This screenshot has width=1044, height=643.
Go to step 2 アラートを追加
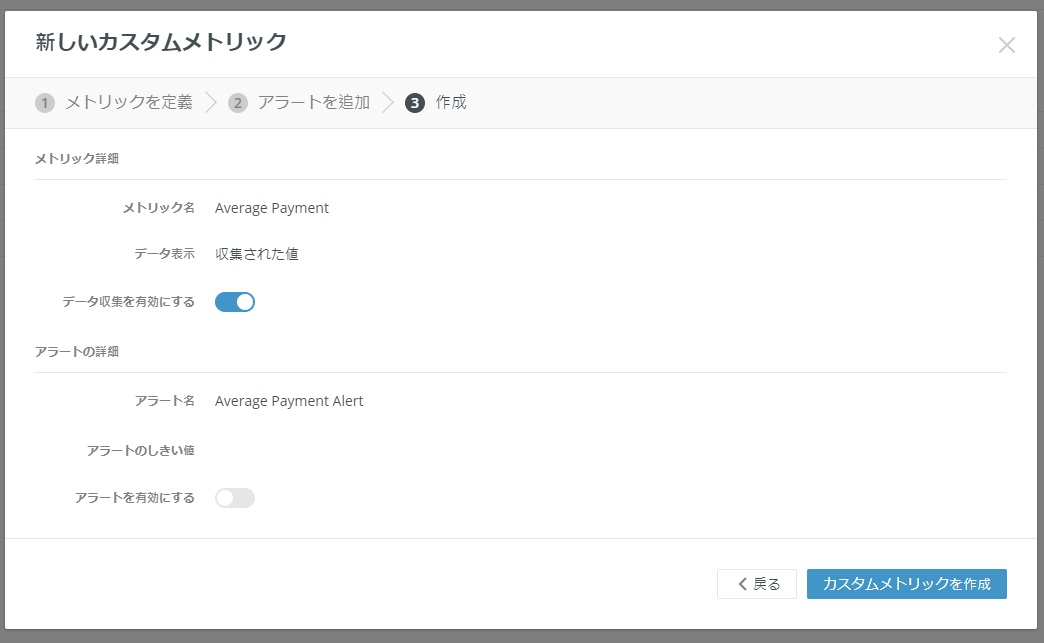pos(299,103)
